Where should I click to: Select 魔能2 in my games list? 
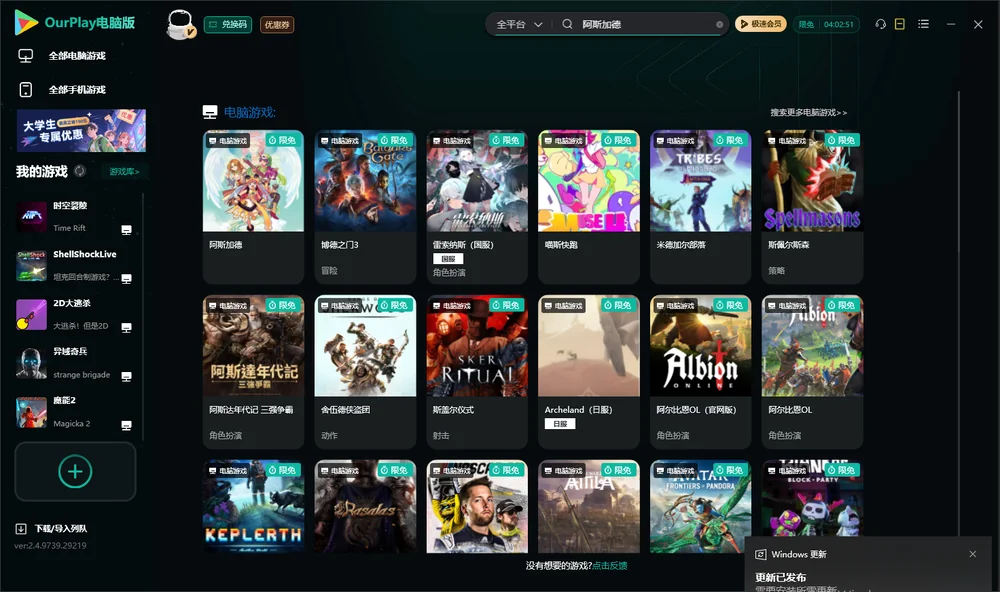tap(75, 412)
